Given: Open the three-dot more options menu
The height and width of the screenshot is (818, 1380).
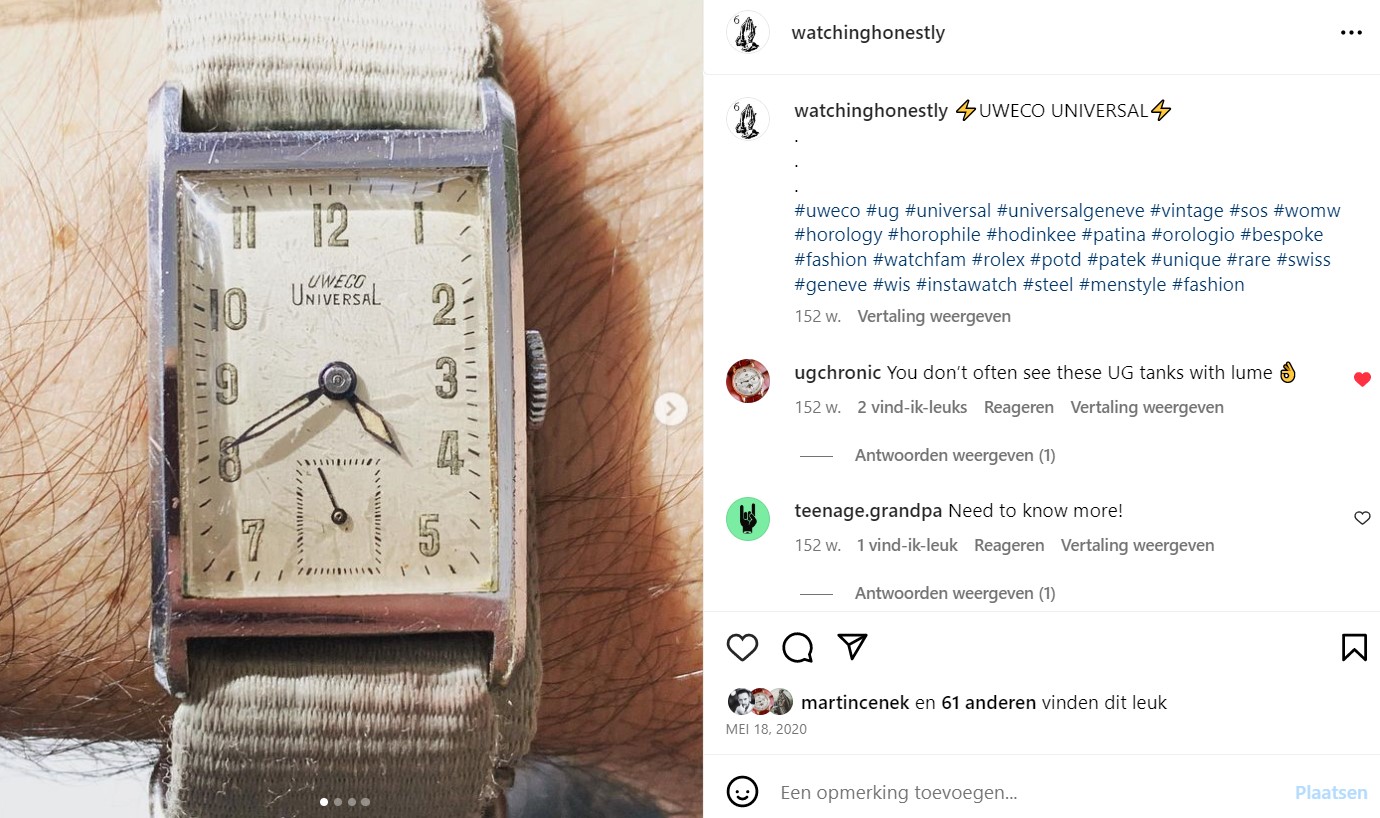Looking at the screenshot, I should (1351, 33).
